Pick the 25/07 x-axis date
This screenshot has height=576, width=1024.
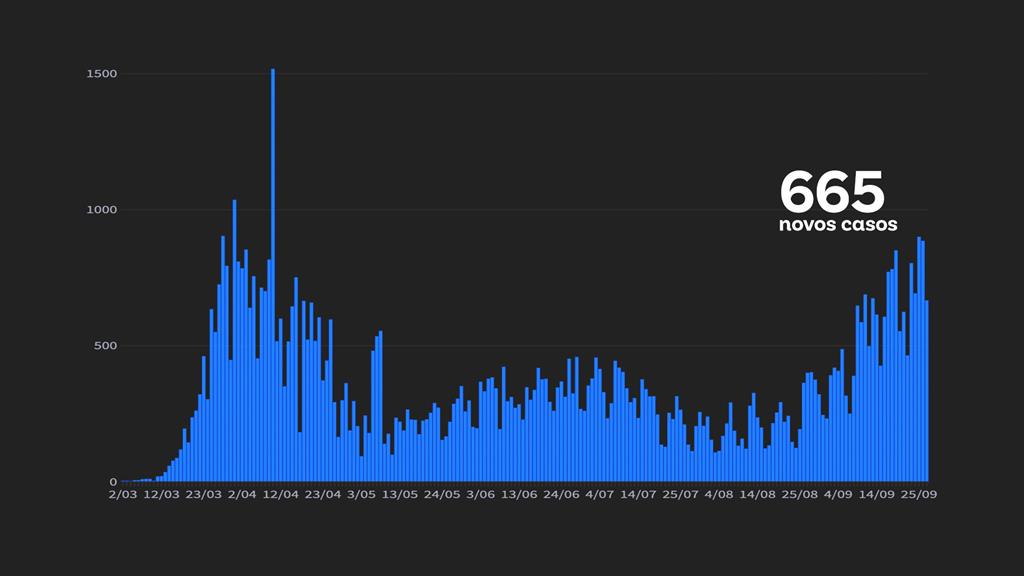tap(680, 494)
